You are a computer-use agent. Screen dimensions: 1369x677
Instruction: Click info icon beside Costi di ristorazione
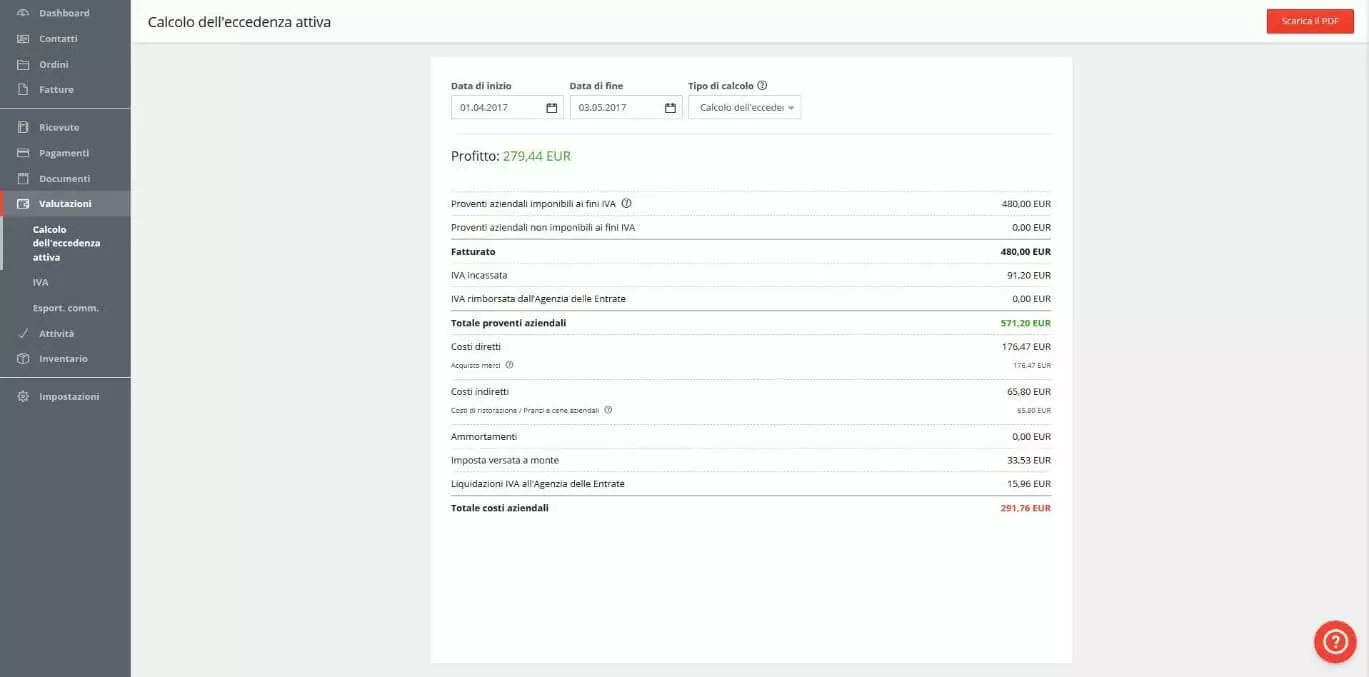pos(608,410)
